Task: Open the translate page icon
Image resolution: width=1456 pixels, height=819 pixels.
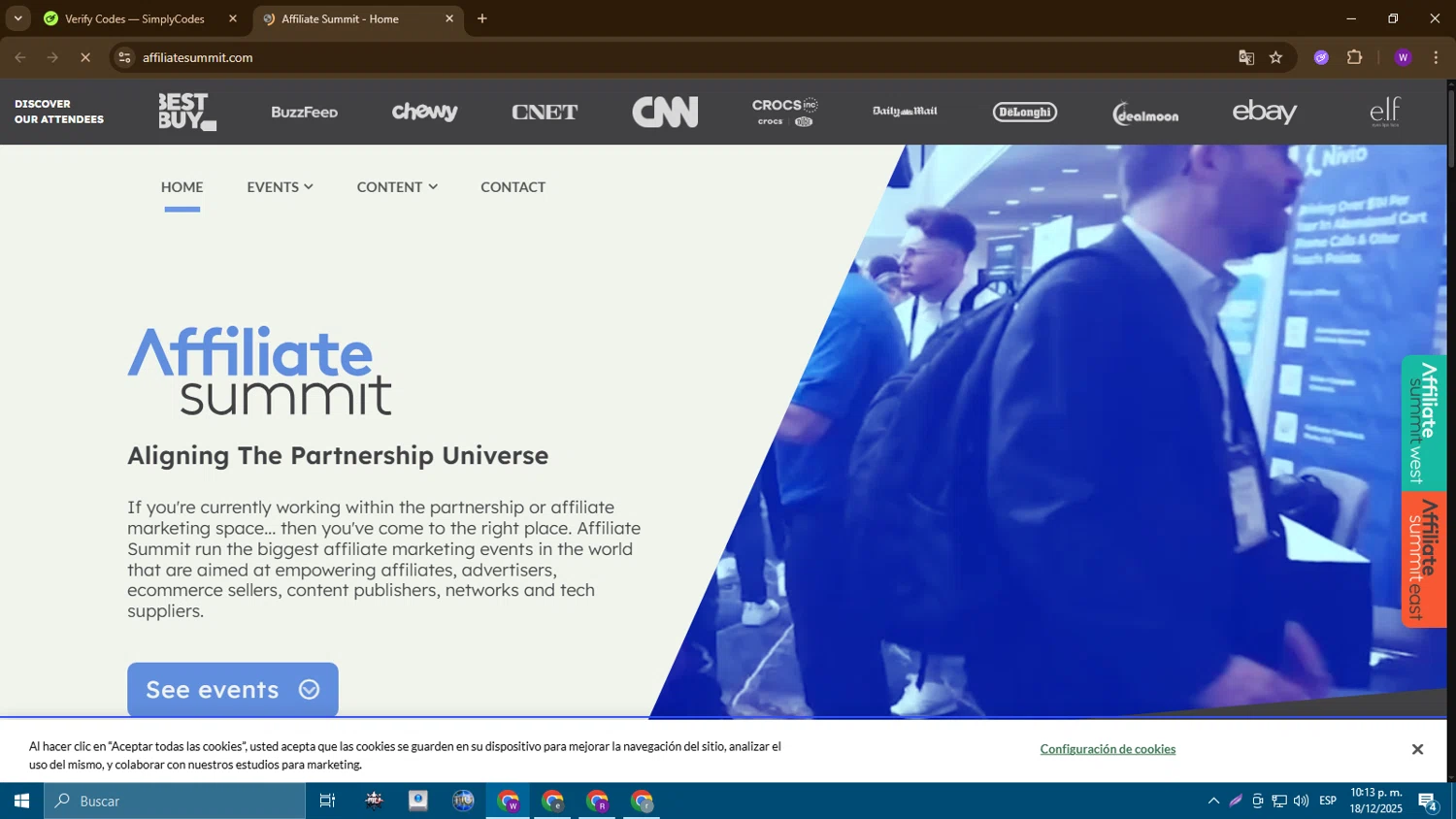Action: pos(1246,58)
